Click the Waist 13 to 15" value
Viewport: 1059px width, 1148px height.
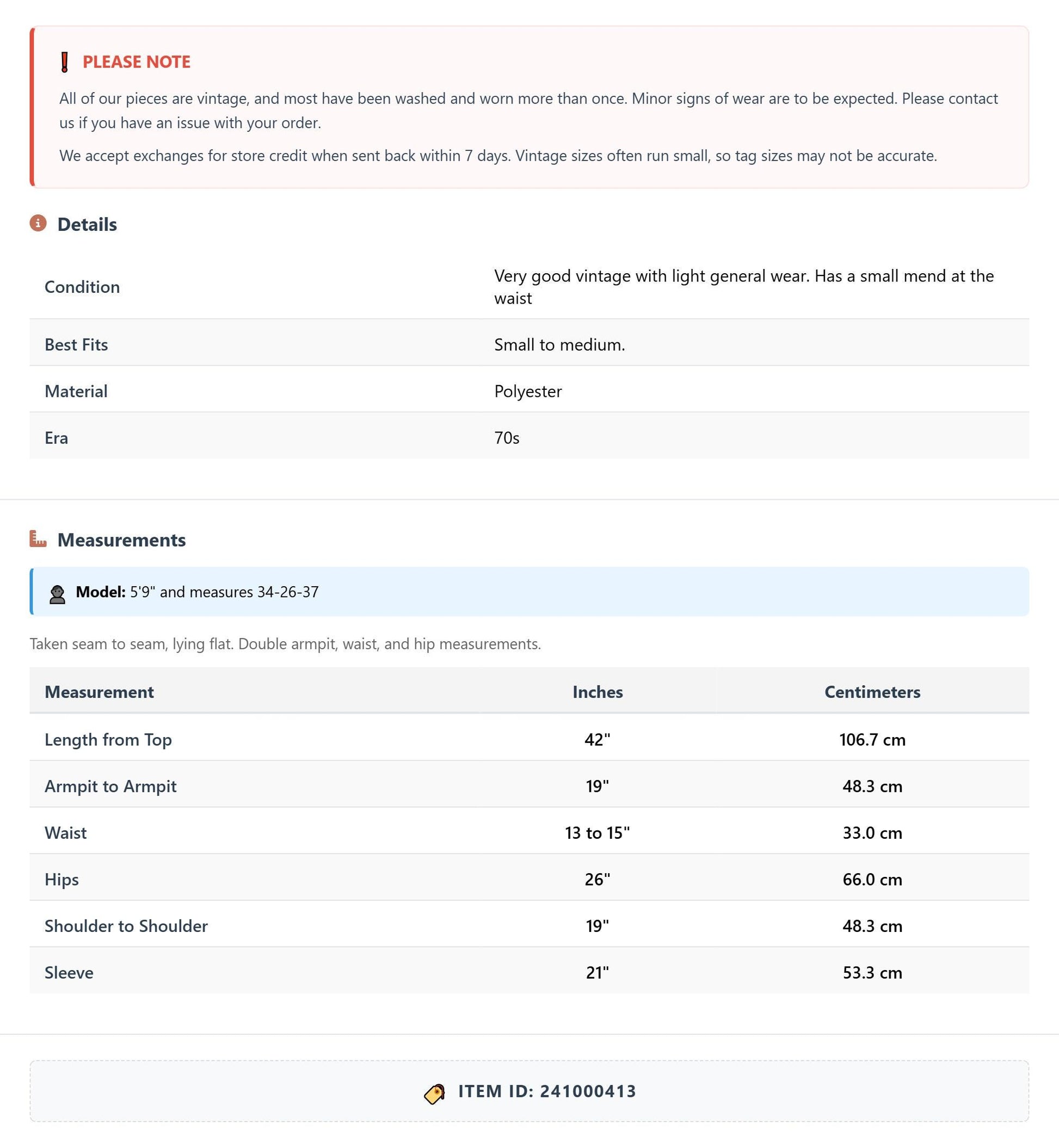pyautogui.click(x=597, y=833)
